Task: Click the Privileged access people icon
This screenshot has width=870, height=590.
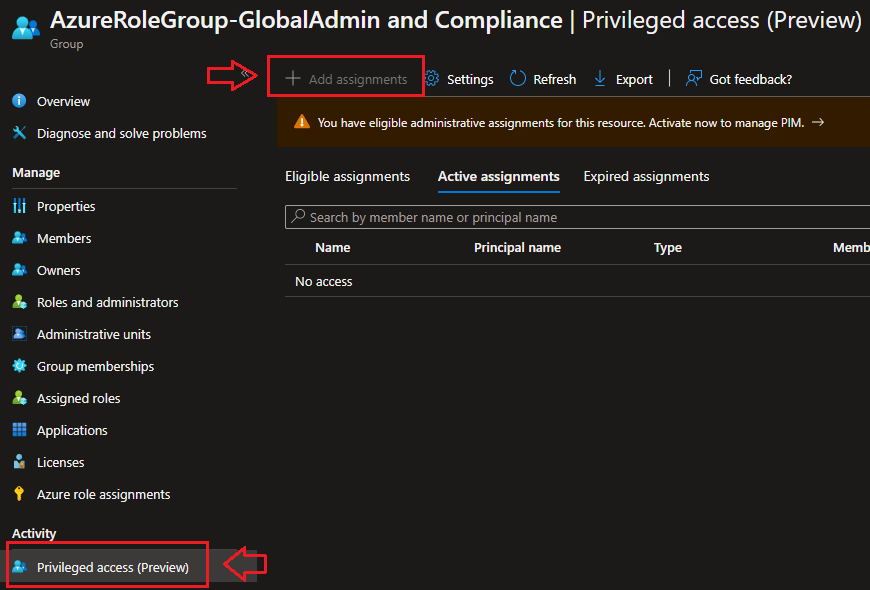Action: [x=19, y=567]
